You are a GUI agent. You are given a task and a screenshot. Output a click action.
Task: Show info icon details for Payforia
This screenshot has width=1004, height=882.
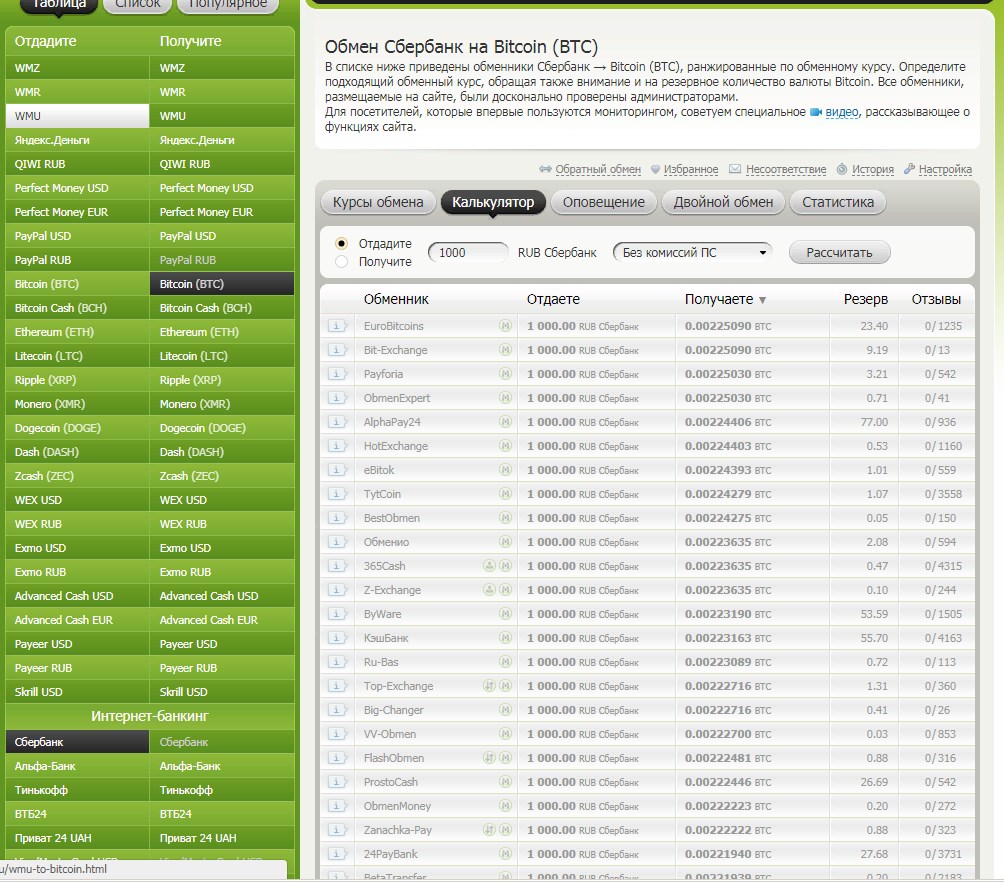(x=337, y=374)
